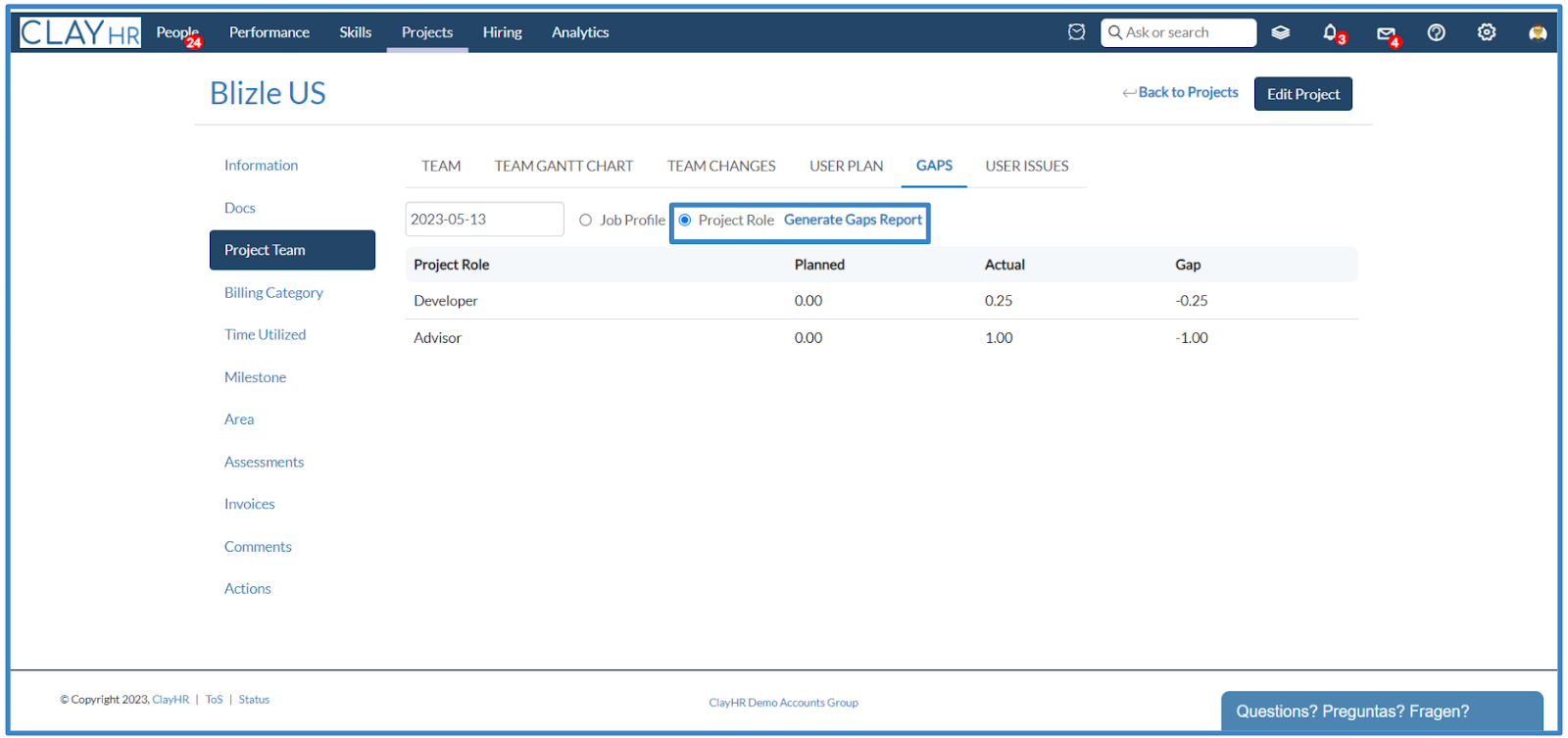The image size is (1568, 738).
Task: Open the help question mark icon
Action: pyautogui.click(x=1436, y=32)
